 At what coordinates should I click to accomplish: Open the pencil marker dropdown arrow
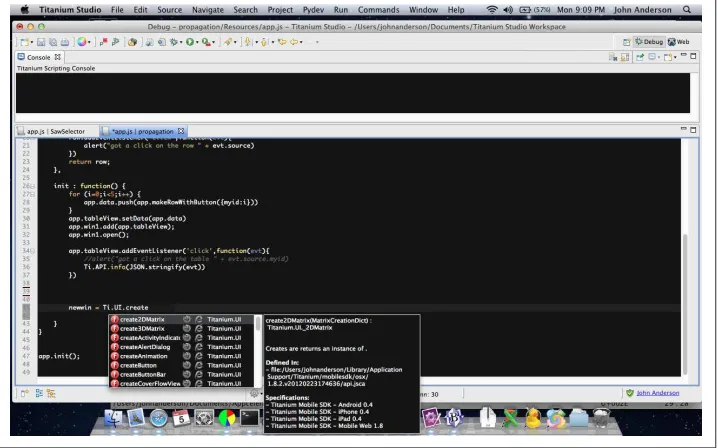(235, 43)
